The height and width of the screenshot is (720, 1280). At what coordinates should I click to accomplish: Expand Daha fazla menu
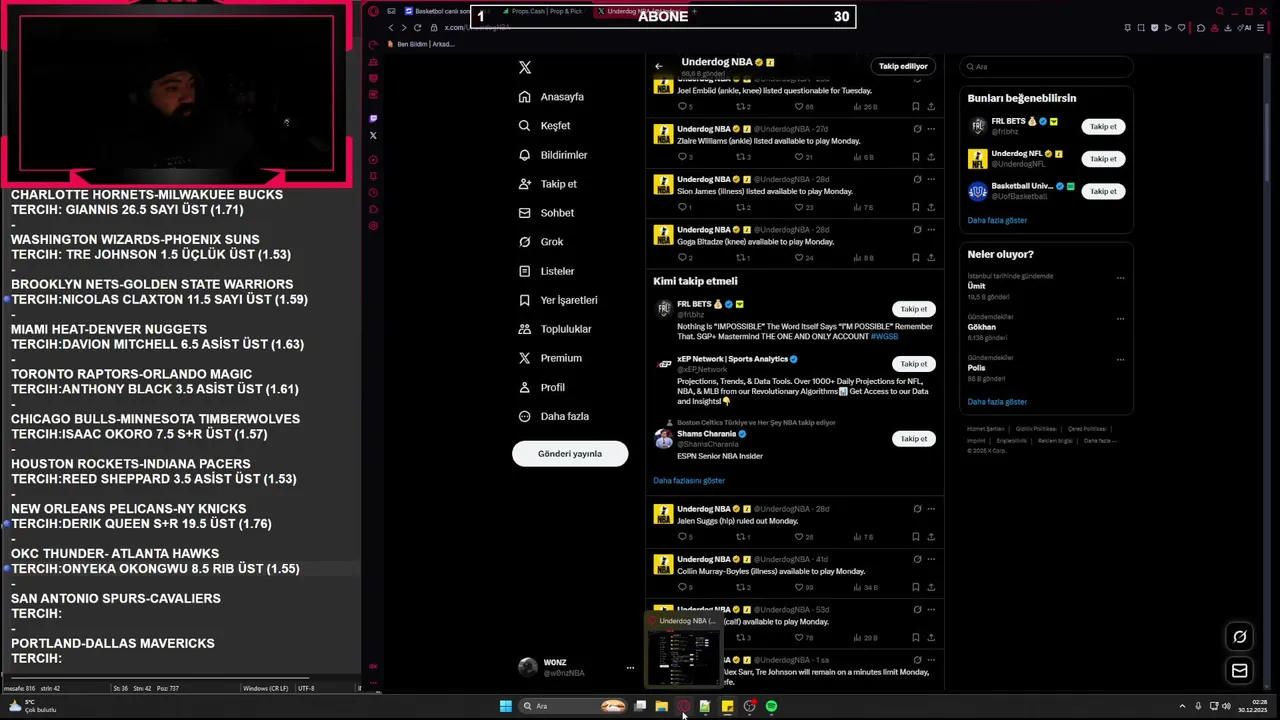click(553, 416)
